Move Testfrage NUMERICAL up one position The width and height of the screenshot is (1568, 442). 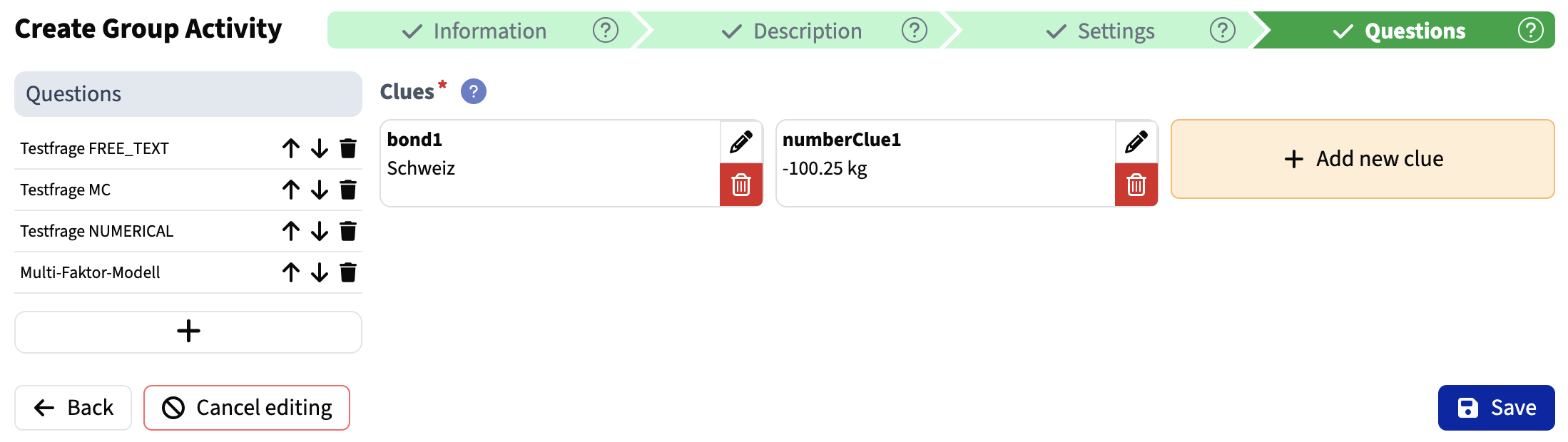(290, 231)
